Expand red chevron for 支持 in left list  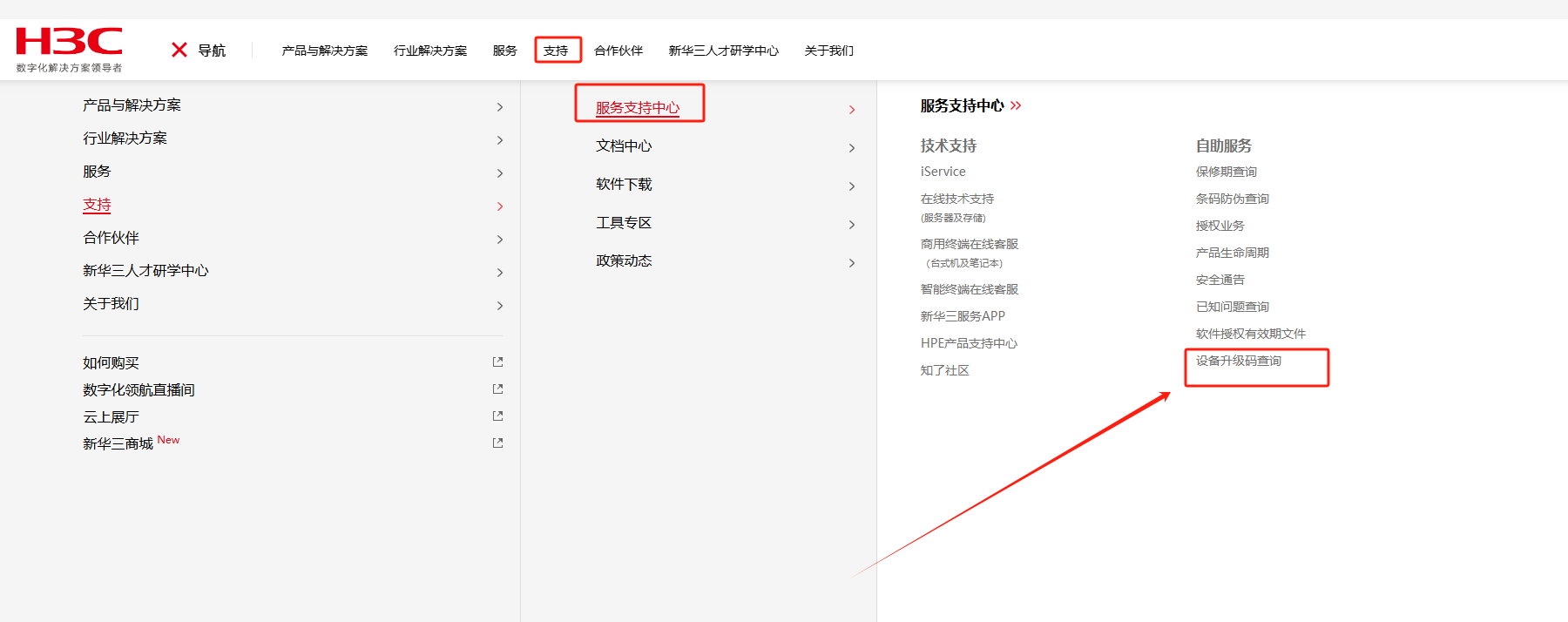[500, 206]
